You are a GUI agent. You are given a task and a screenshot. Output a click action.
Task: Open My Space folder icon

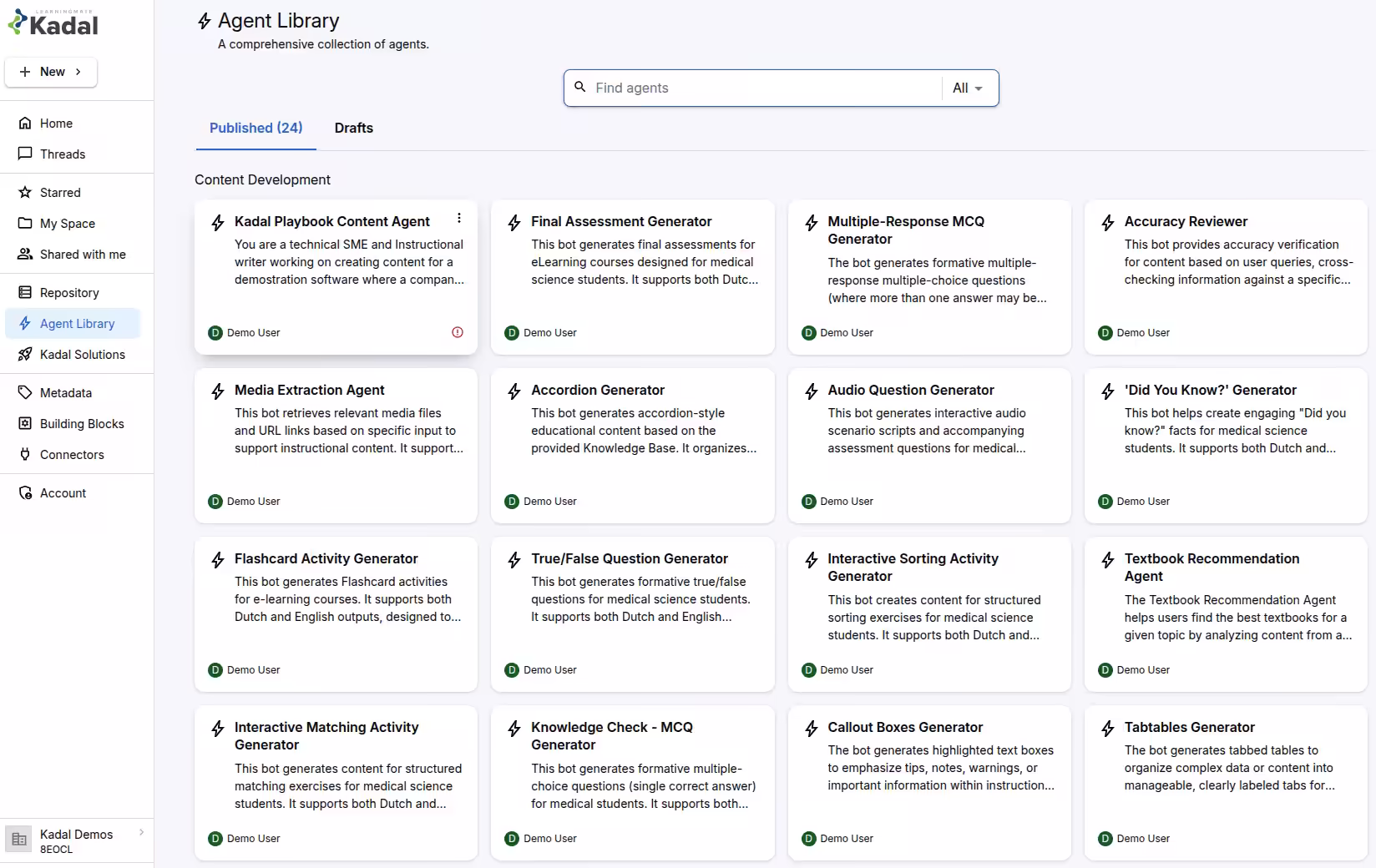[25, 224]
